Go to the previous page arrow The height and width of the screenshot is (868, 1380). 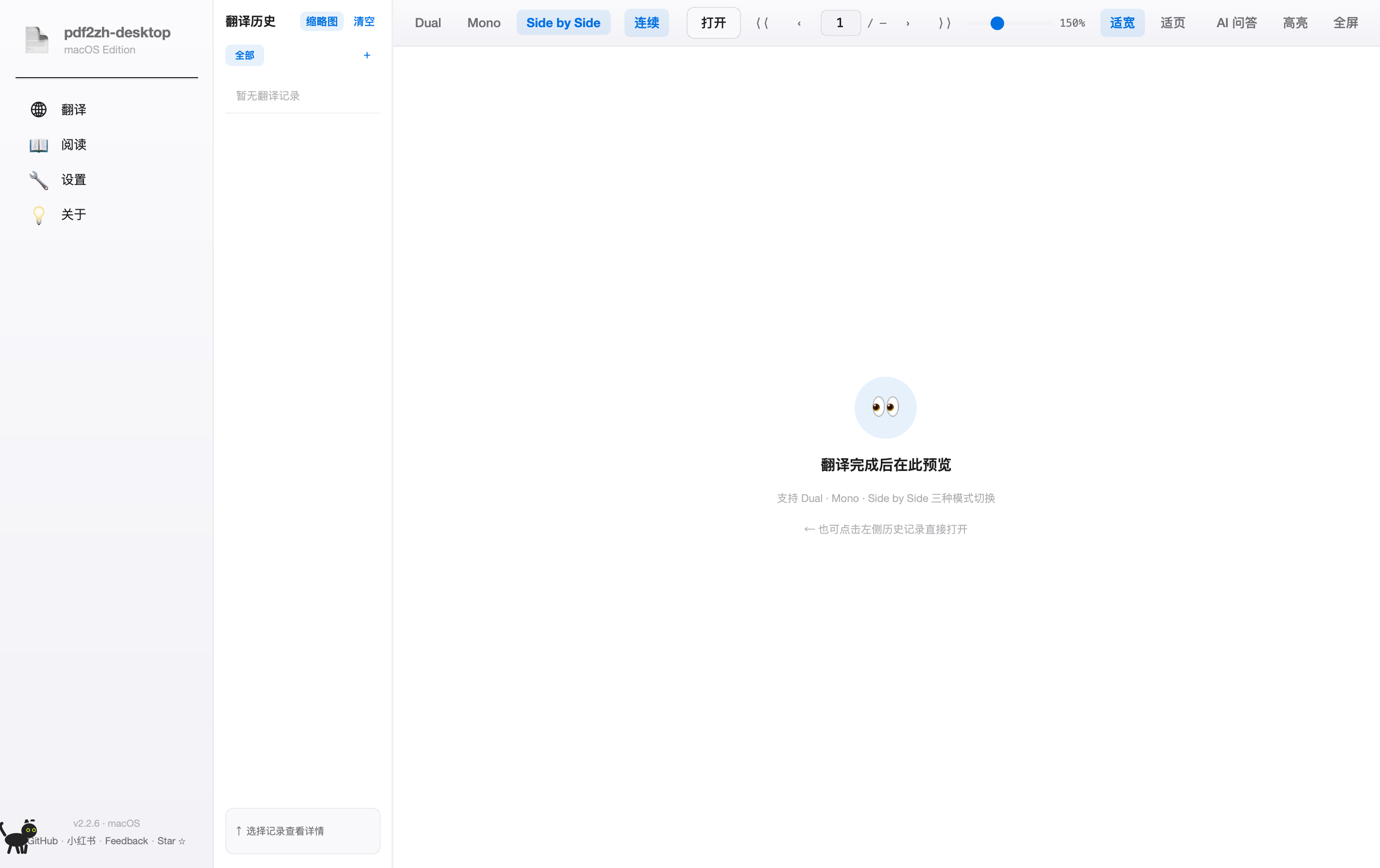click(x=799, y=23)
